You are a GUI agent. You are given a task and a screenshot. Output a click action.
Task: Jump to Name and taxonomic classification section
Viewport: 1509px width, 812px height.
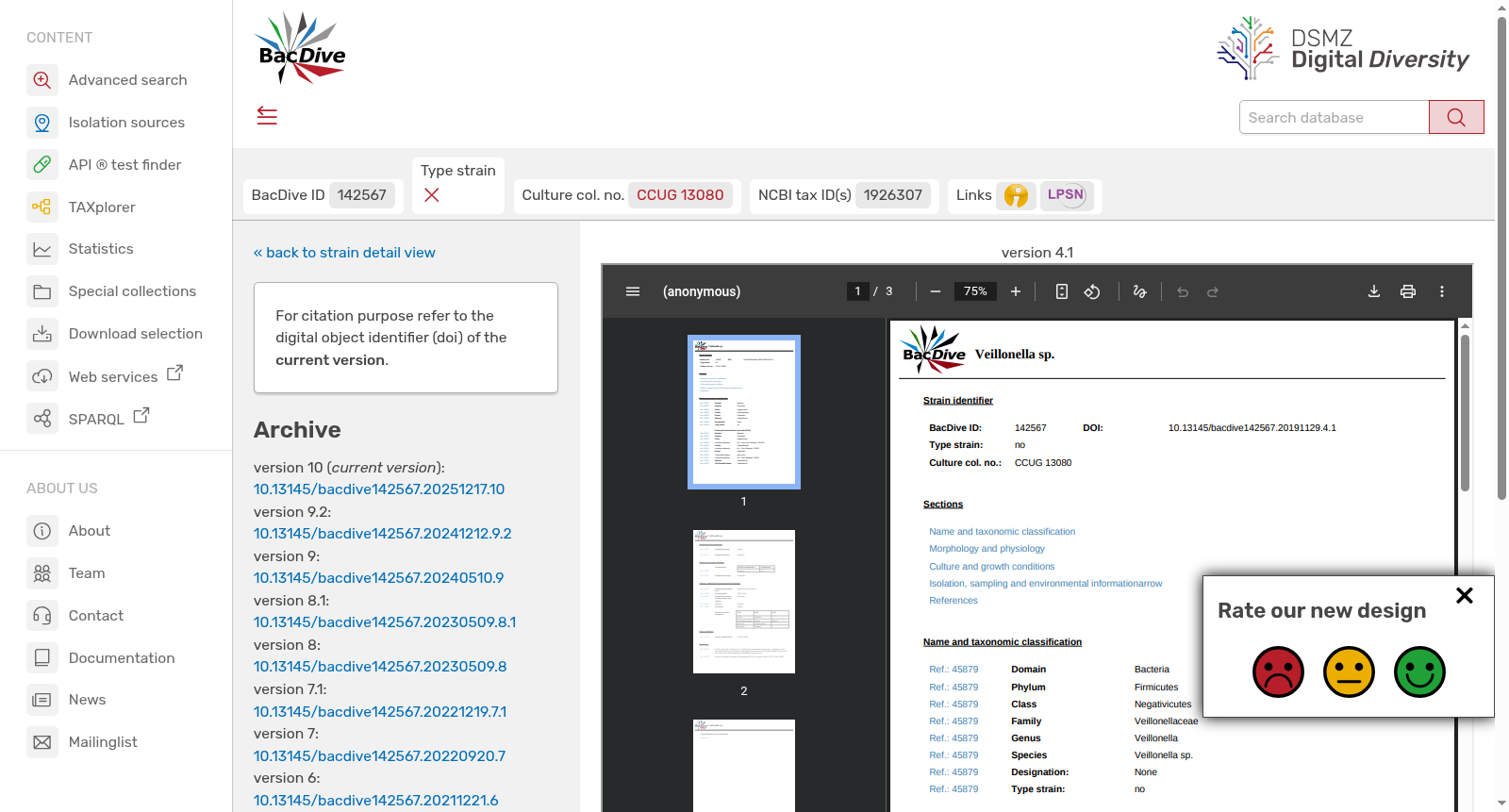(x=1002, y=532)
